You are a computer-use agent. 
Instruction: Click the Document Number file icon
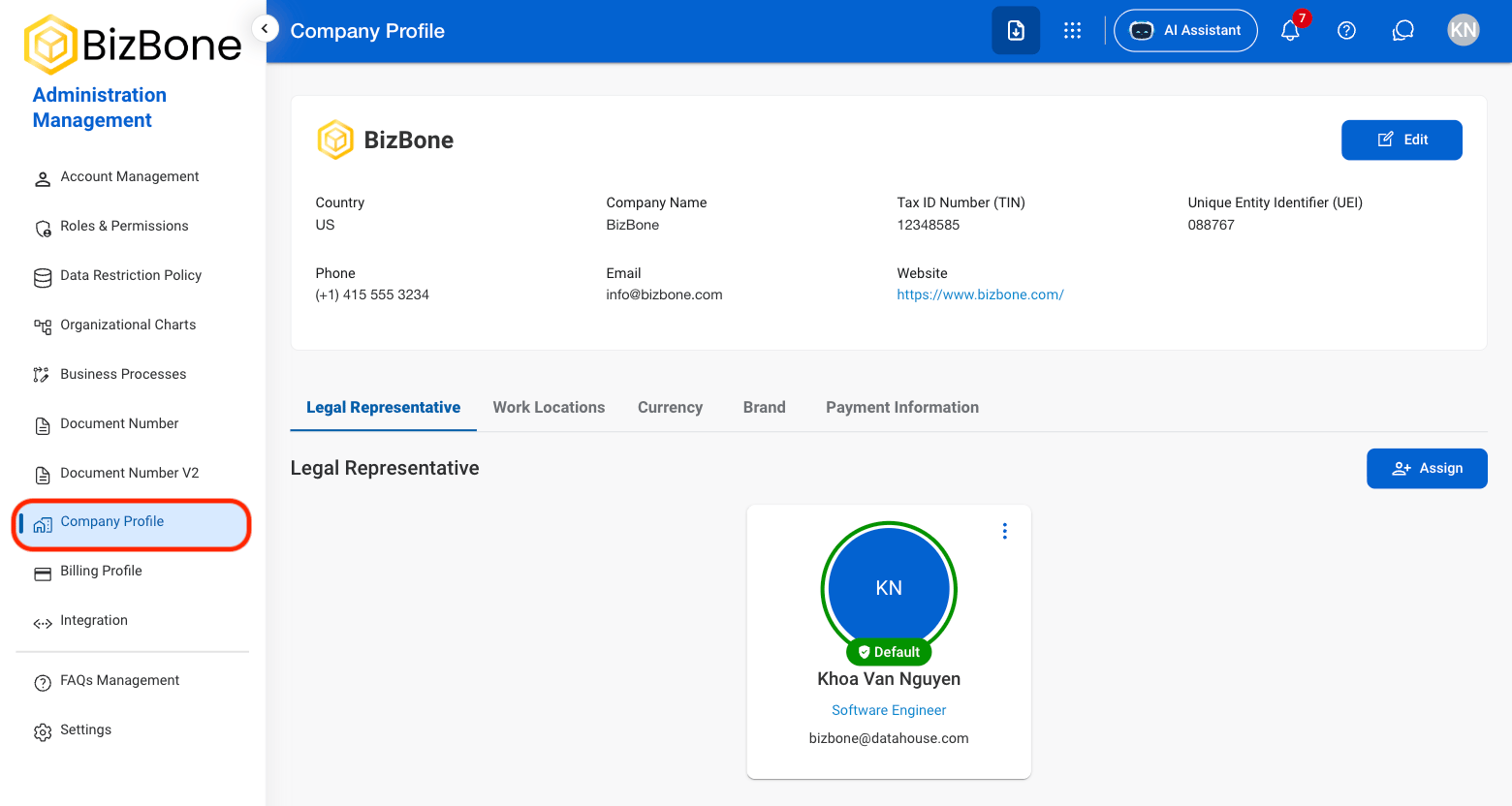point(43,425)
